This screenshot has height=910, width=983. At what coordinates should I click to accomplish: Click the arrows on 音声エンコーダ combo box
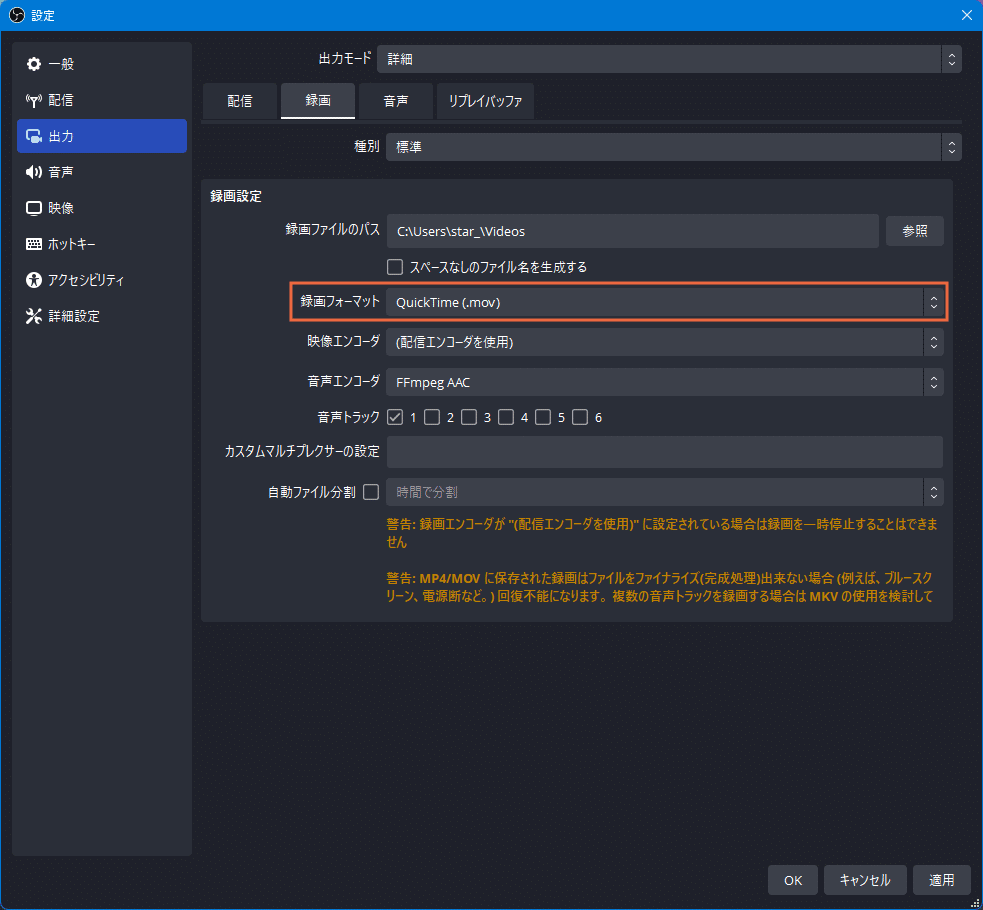[x=933, y=382]
